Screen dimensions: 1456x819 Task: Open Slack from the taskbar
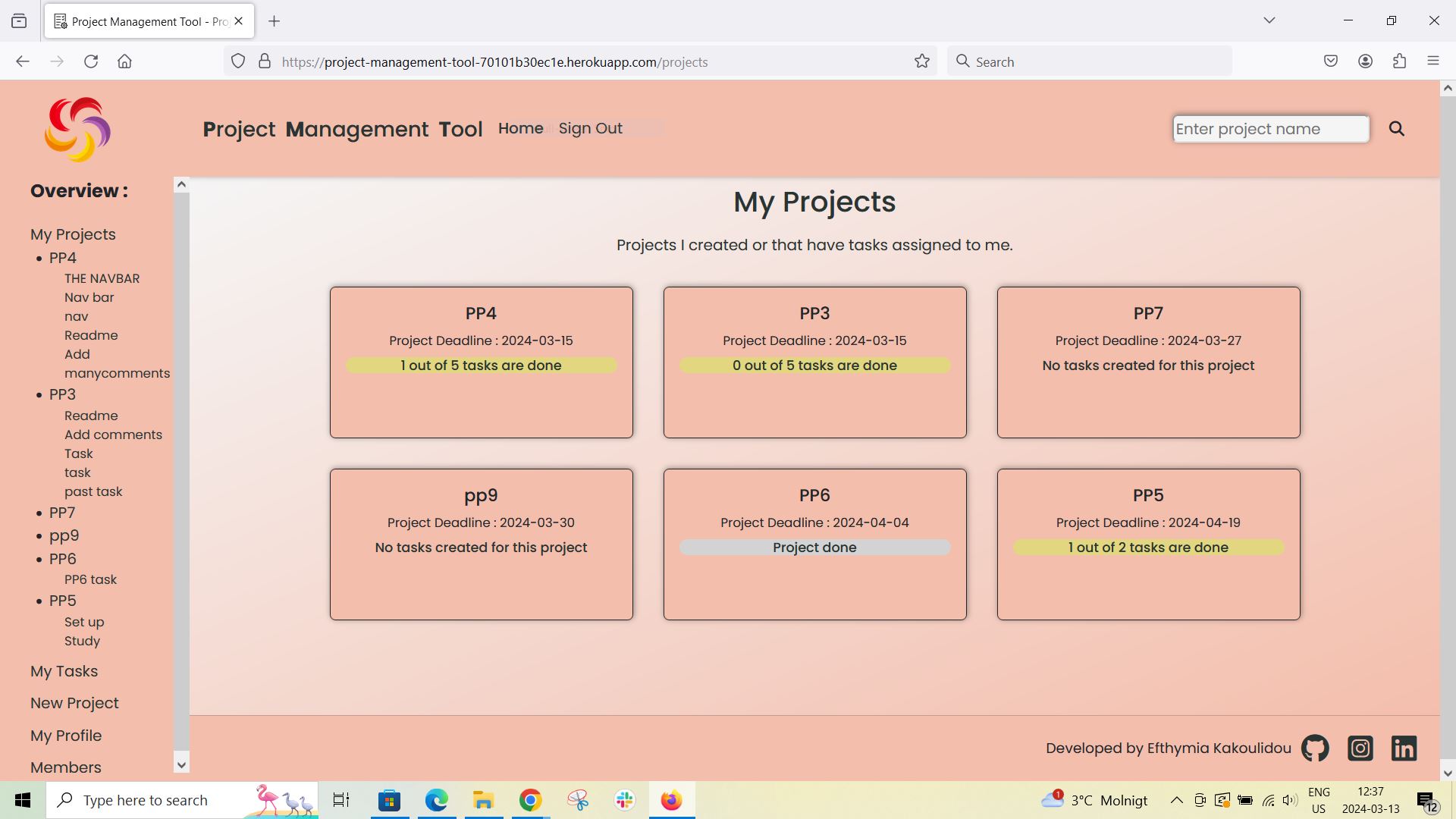623,799
